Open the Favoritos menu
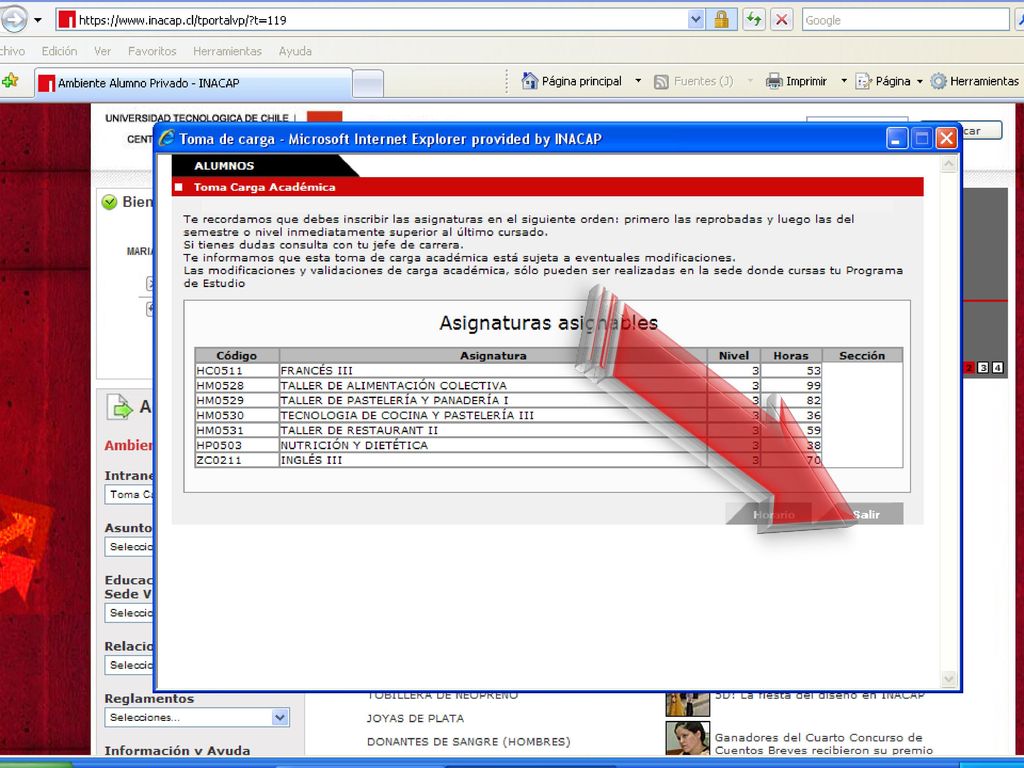Viewport: 1024px width, 768px height. click(152, 51)
